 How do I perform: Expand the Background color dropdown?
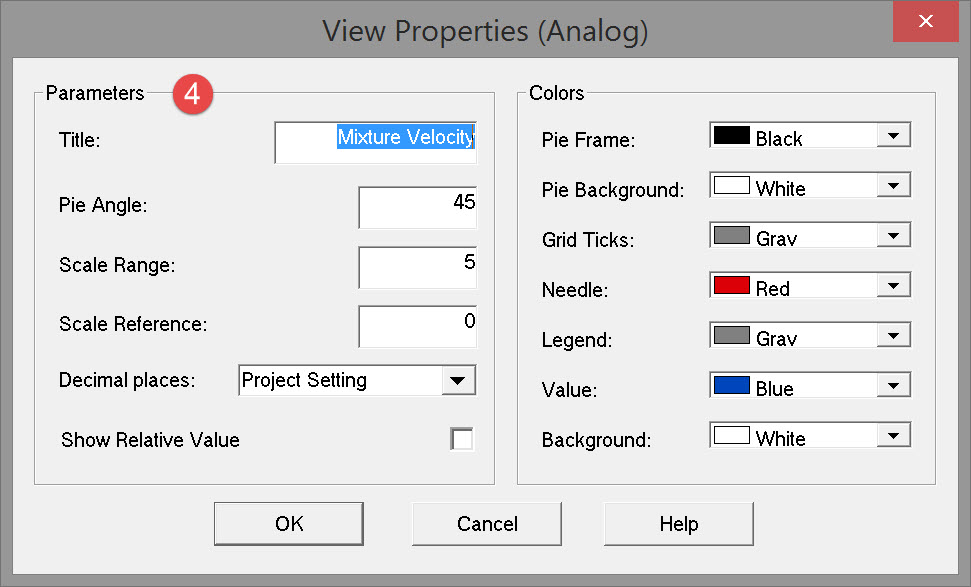pos(893,437)
